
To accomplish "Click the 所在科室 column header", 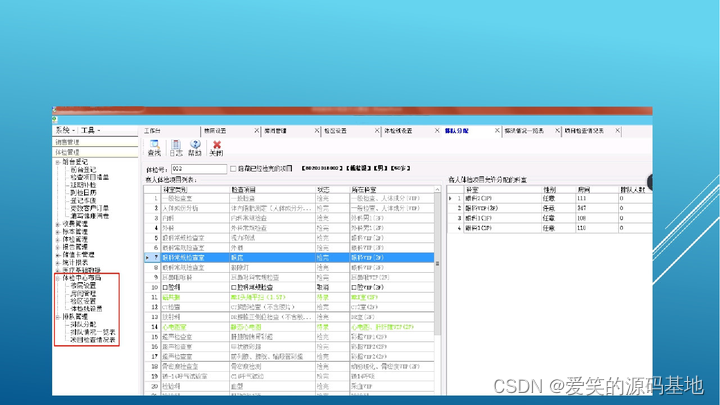I will 392,189.
